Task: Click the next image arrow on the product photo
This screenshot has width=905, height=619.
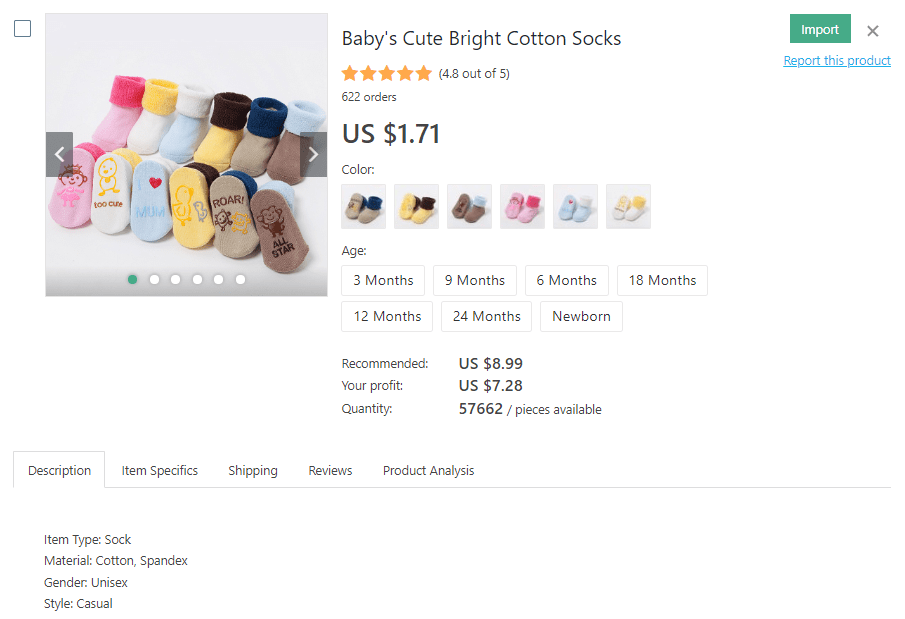Action: tap(313, 154)
